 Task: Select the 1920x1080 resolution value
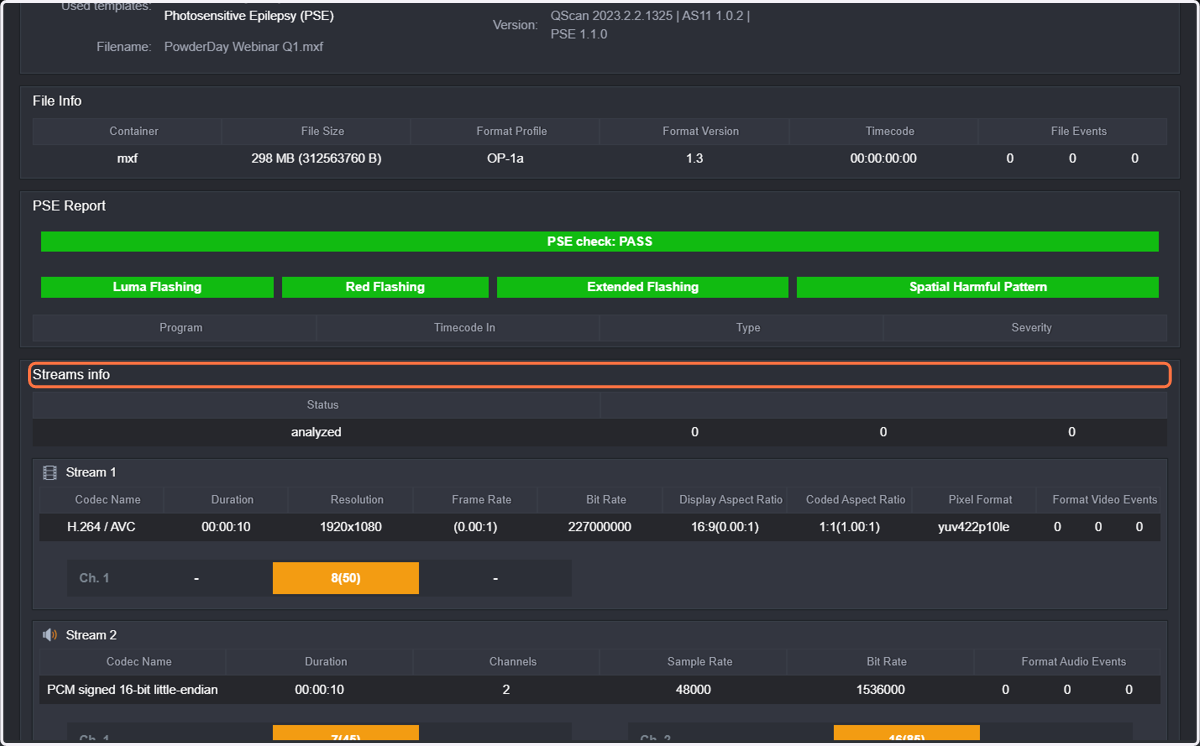click(351, 527)
